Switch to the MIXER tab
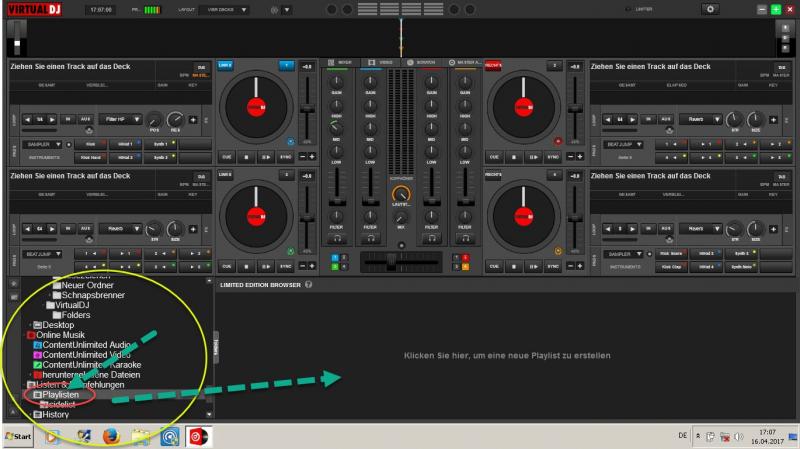Viewport: 800px width, 449px height. pyautogui.click(x=340, y=62)
